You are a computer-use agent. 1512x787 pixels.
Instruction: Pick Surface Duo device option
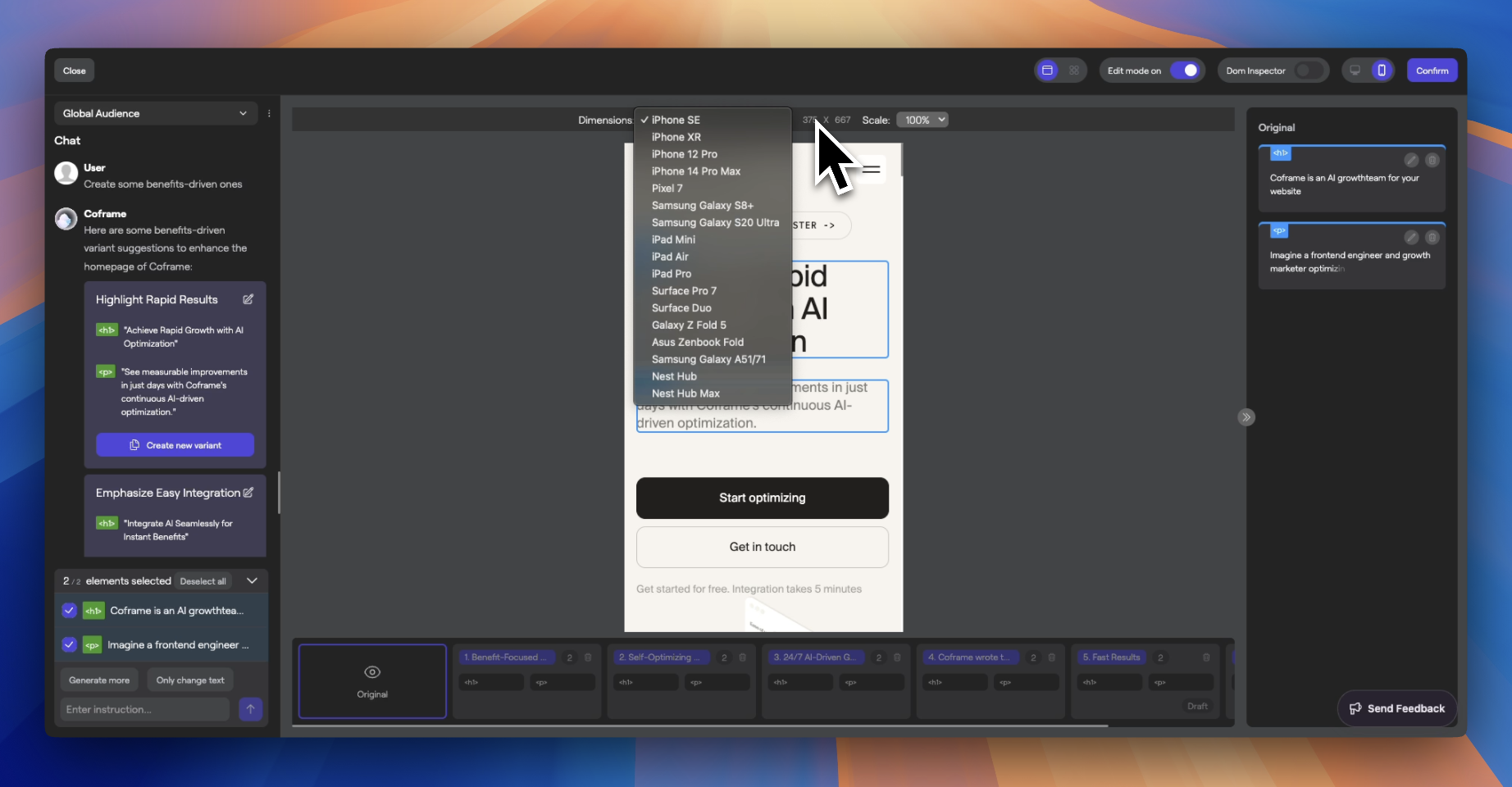pyautogui.click(x=712, y=308)
